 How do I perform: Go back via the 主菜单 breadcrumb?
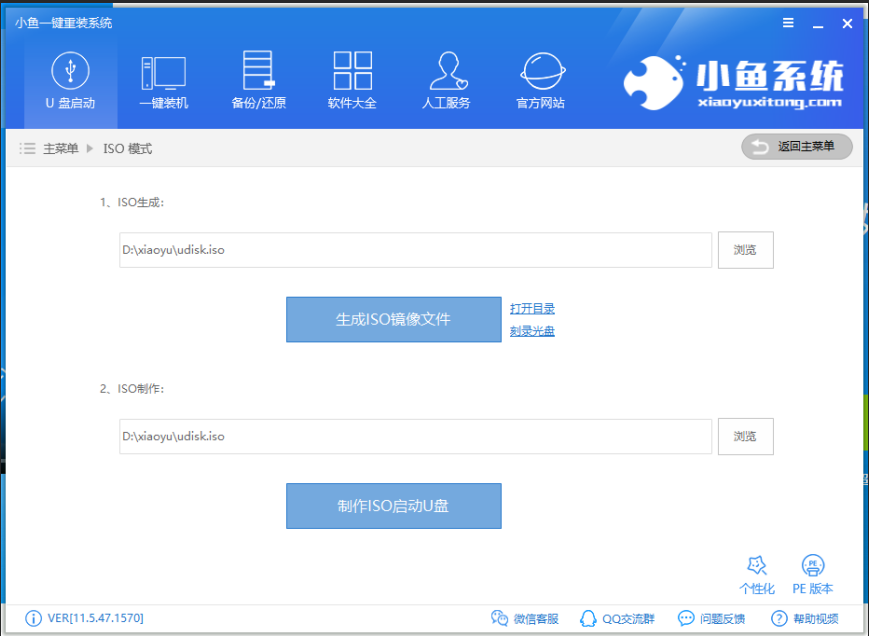(60, 147)
